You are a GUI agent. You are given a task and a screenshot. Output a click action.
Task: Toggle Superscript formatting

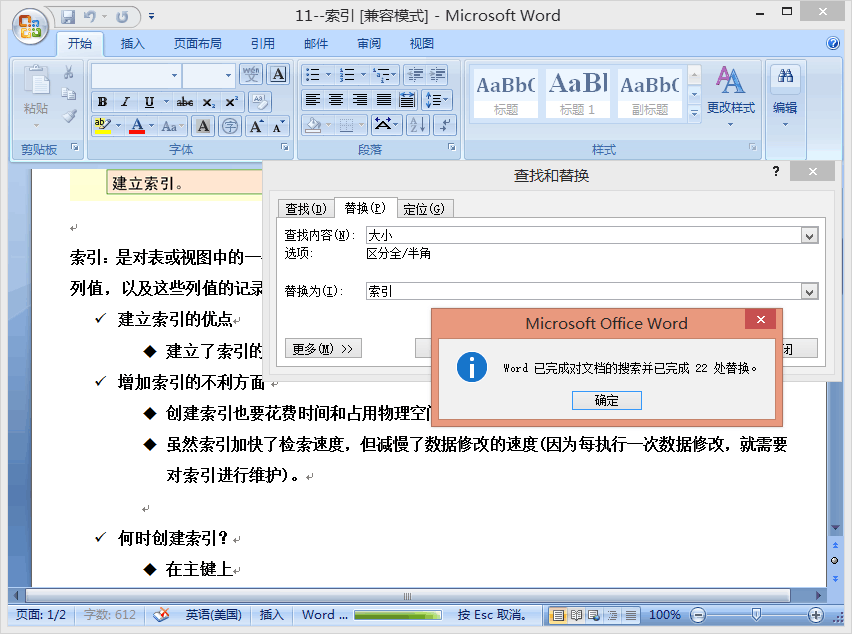pyautogui.click(x=231, y=102)
